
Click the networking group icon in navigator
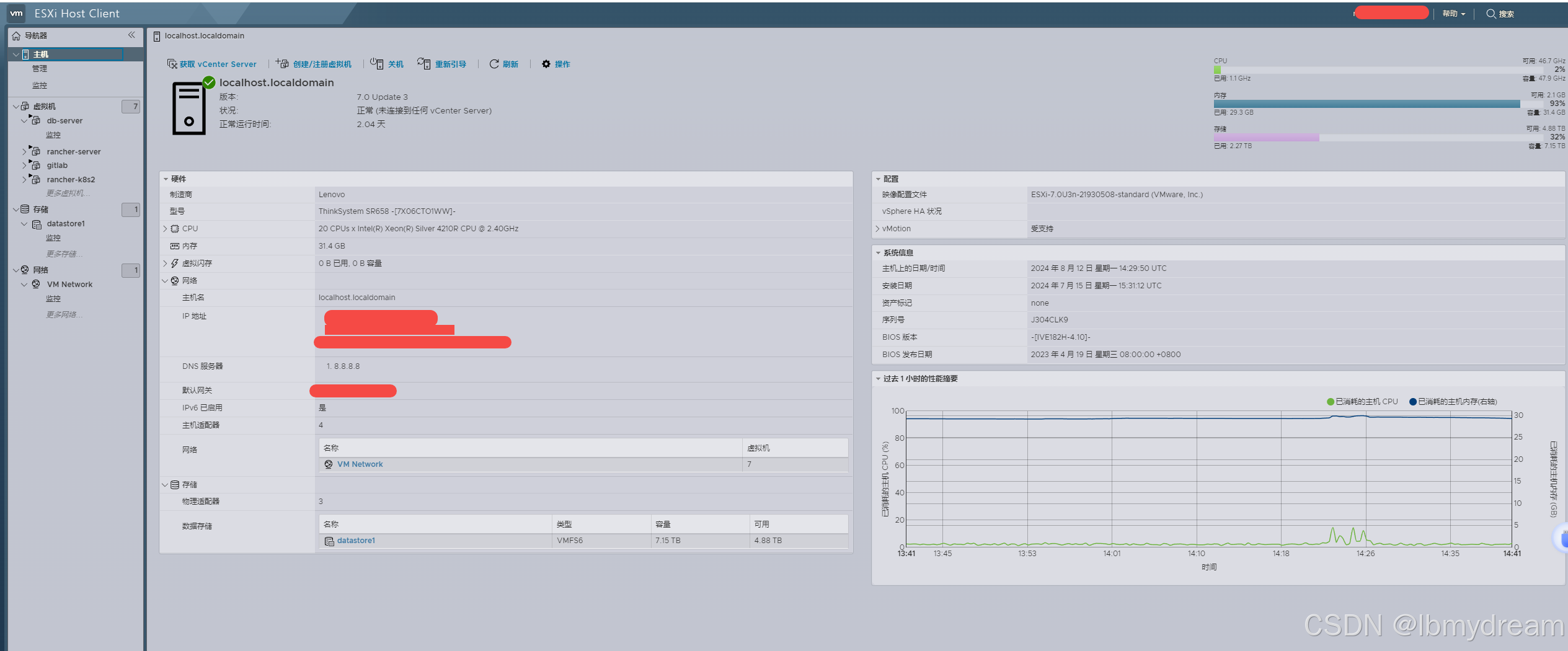click(25, 270)
